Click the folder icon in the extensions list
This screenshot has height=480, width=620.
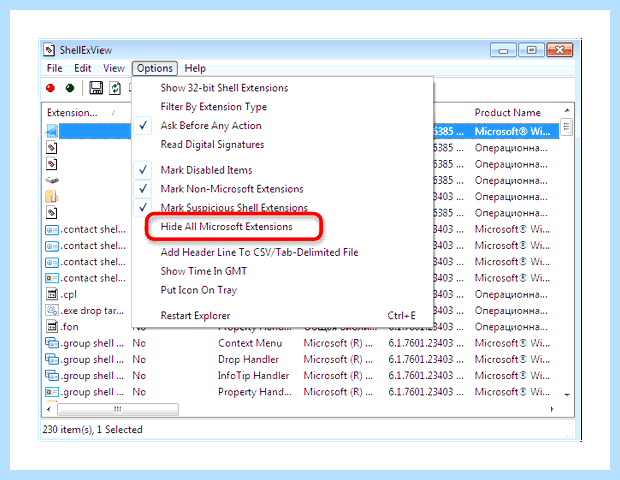(52, 196)
